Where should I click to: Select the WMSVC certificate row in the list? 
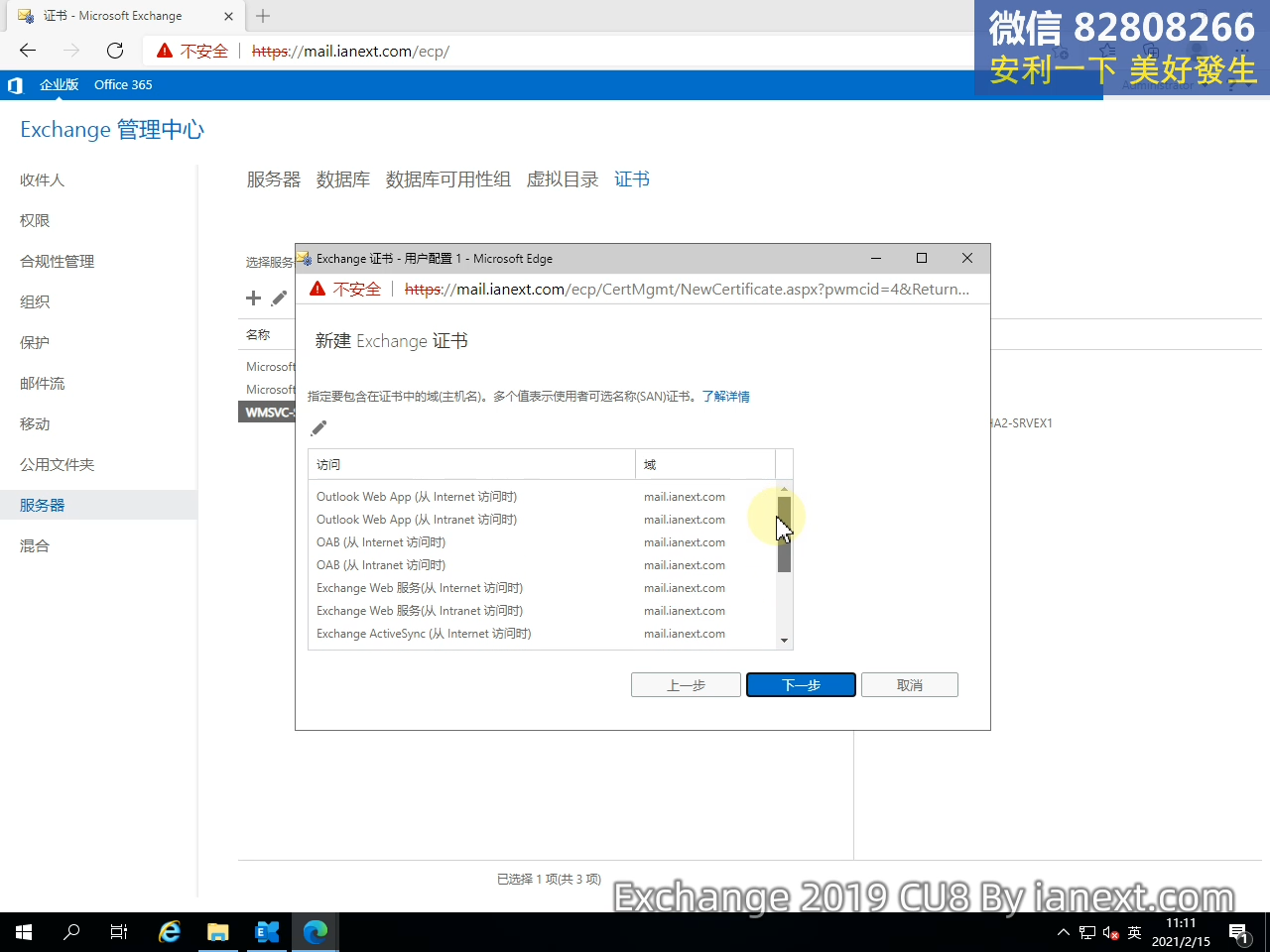(x=267, y=412)
